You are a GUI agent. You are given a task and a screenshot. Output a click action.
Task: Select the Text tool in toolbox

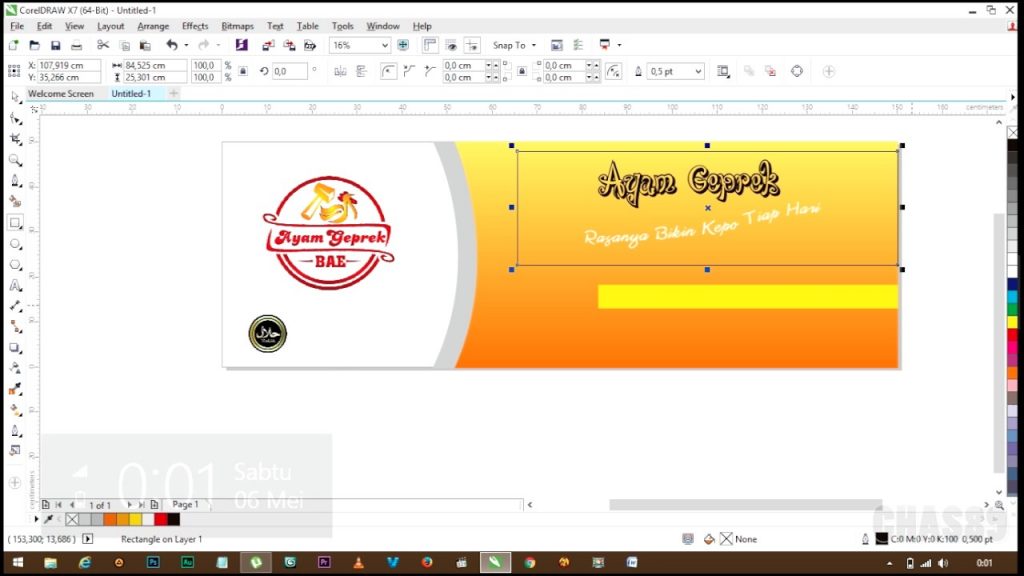[x=16, y=286]
